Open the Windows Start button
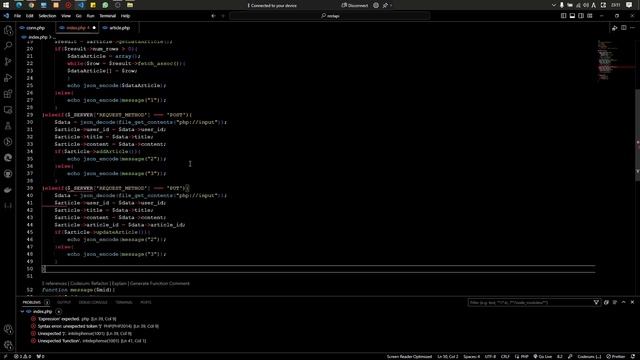The width and height of the screenshot is (640, 360). click(6, 5)
